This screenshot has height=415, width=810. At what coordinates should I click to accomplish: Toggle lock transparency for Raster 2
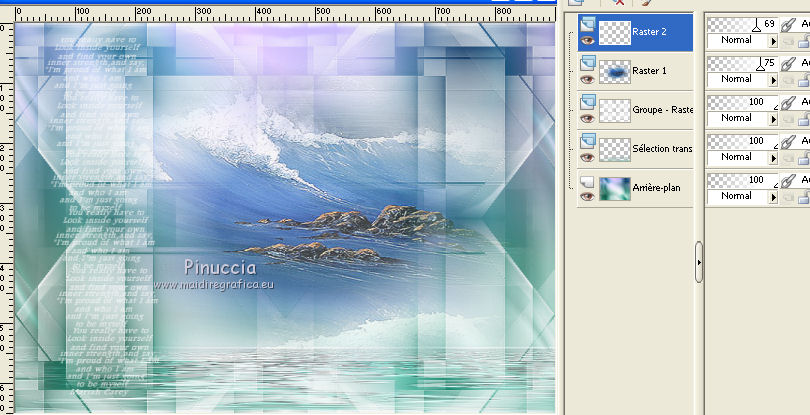(804, 41)
